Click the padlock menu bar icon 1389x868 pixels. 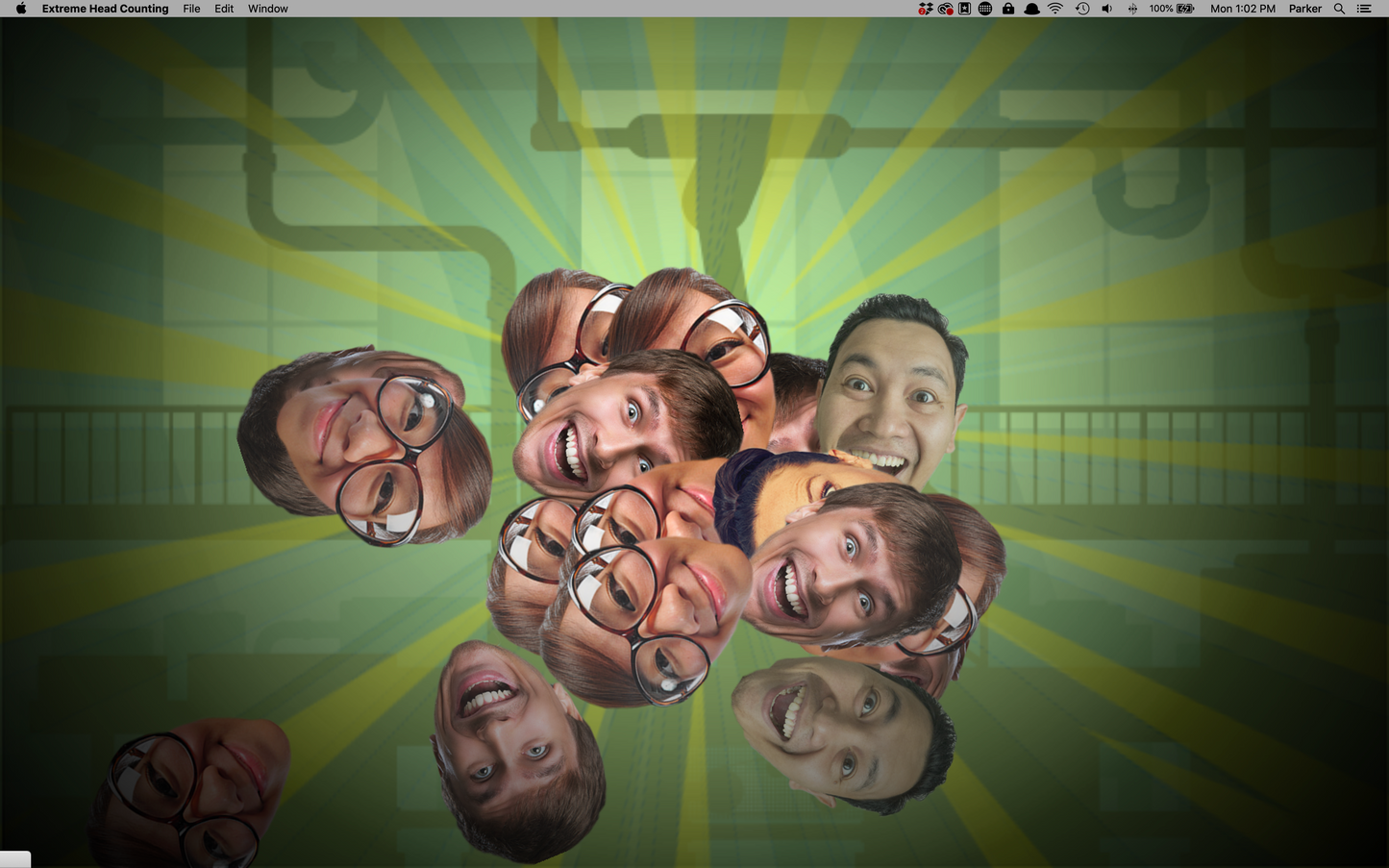click(1008, 9)
